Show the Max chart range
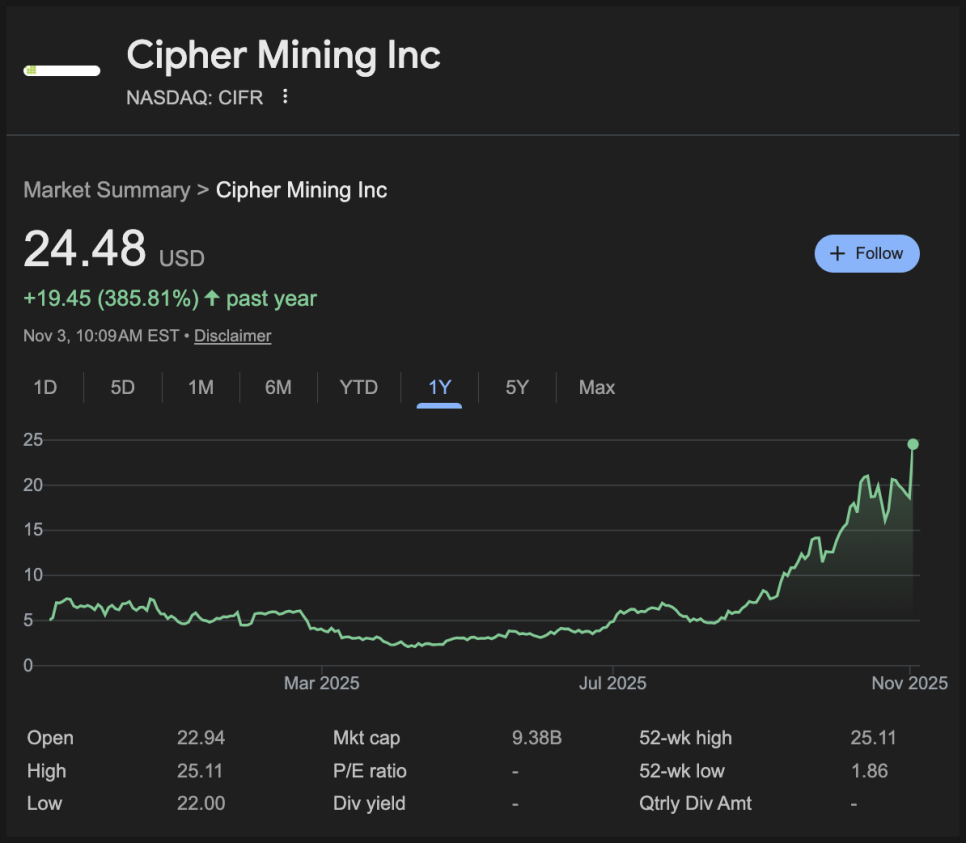The width and height of the screenshot is (966, 843). pyautogui.click(x=596, y=387)
